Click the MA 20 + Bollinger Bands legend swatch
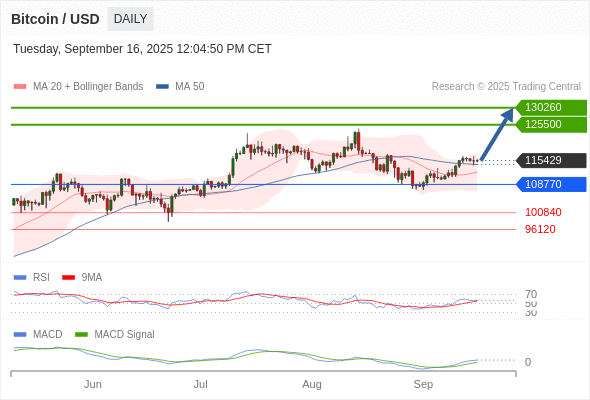Viewport: 590px width, 400px height. 20,87
